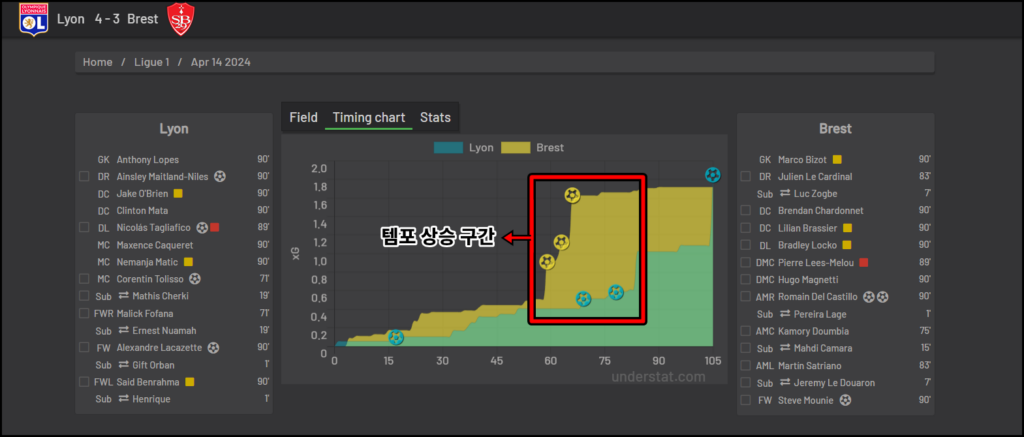This screenshot has height=437, width=1024.
Task: Click red card icon next to Tagliafico
Action: point(214,228)
